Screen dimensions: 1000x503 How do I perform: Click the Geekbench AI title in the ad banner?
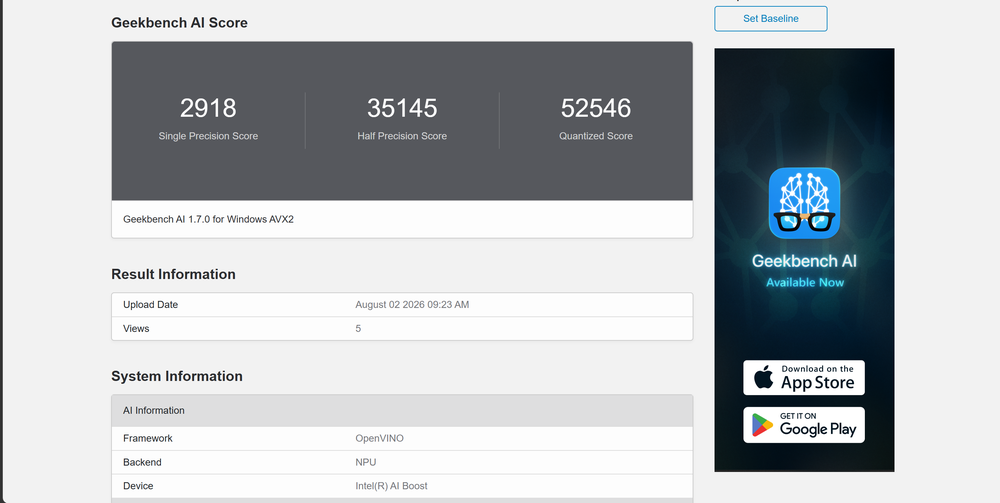(804, 261)
